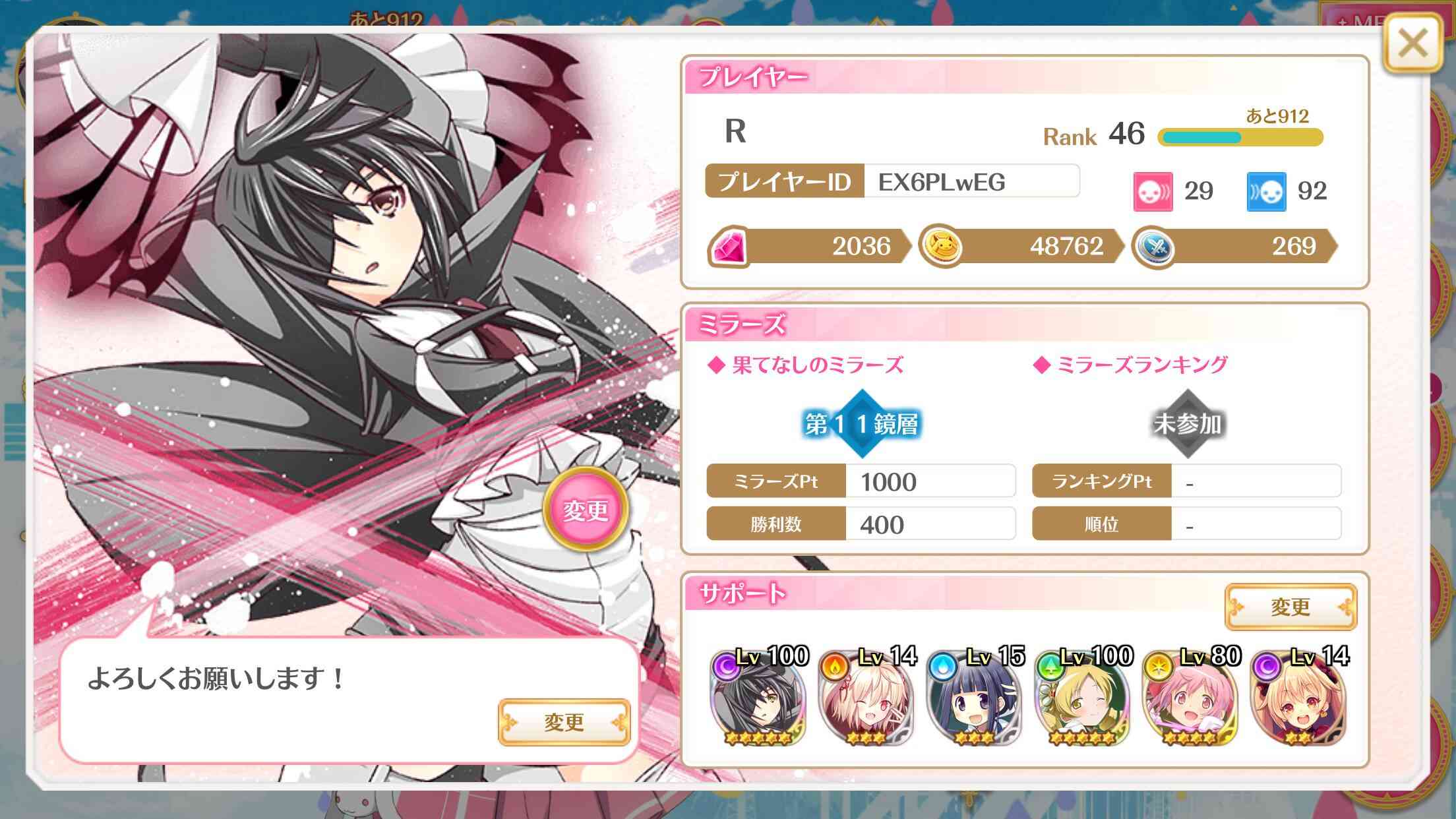The width and height of the screenshot is (1456, 819).
Task: Select the Lv 14 fire attribute support girl
Action: pyautogui.click(x=867, y=698)
